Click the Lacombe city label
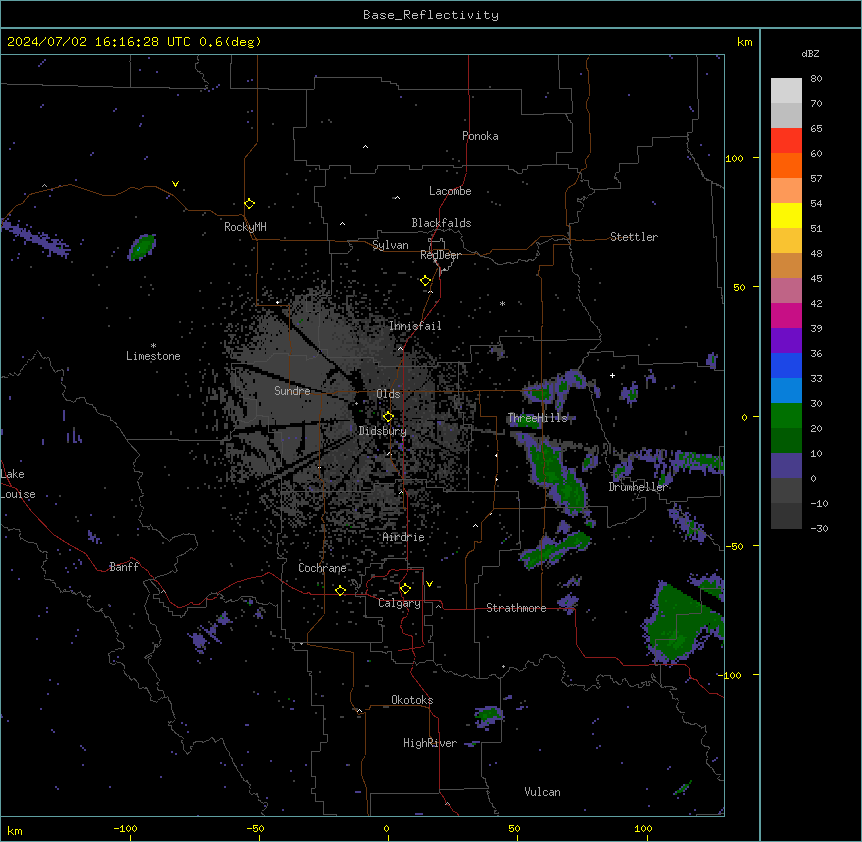 [x=450, y=191]
